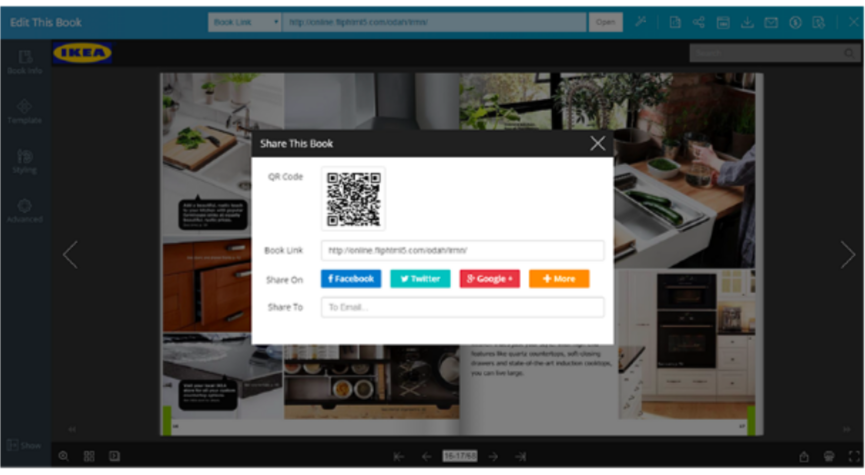Share the book on Google+
Image resolution: width=865 pixels, height=475 pixels.
coord(490,279)
